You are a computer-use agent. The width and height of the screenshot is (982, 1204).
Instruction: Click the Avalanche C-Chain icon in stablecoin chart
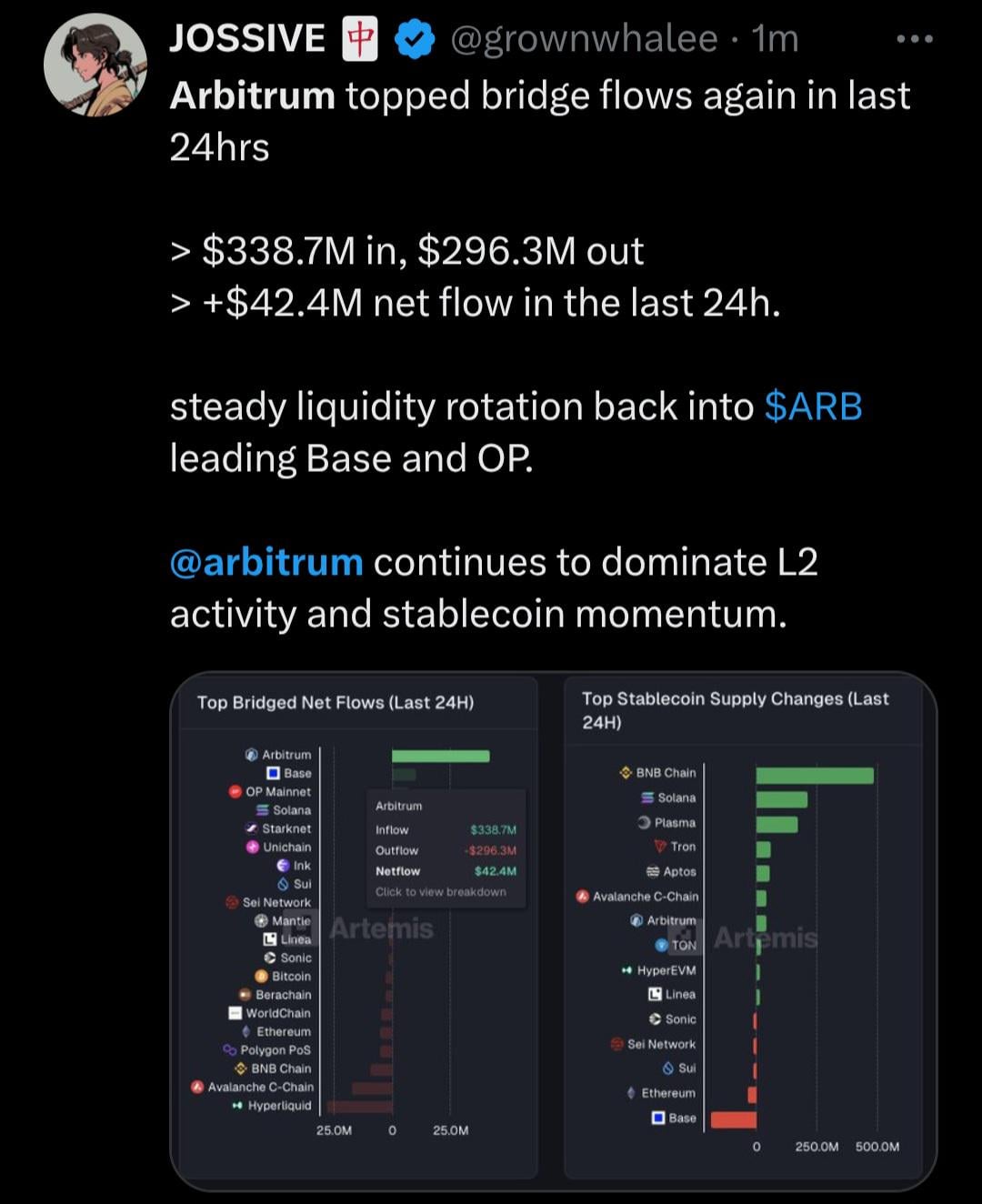[583, 897]
